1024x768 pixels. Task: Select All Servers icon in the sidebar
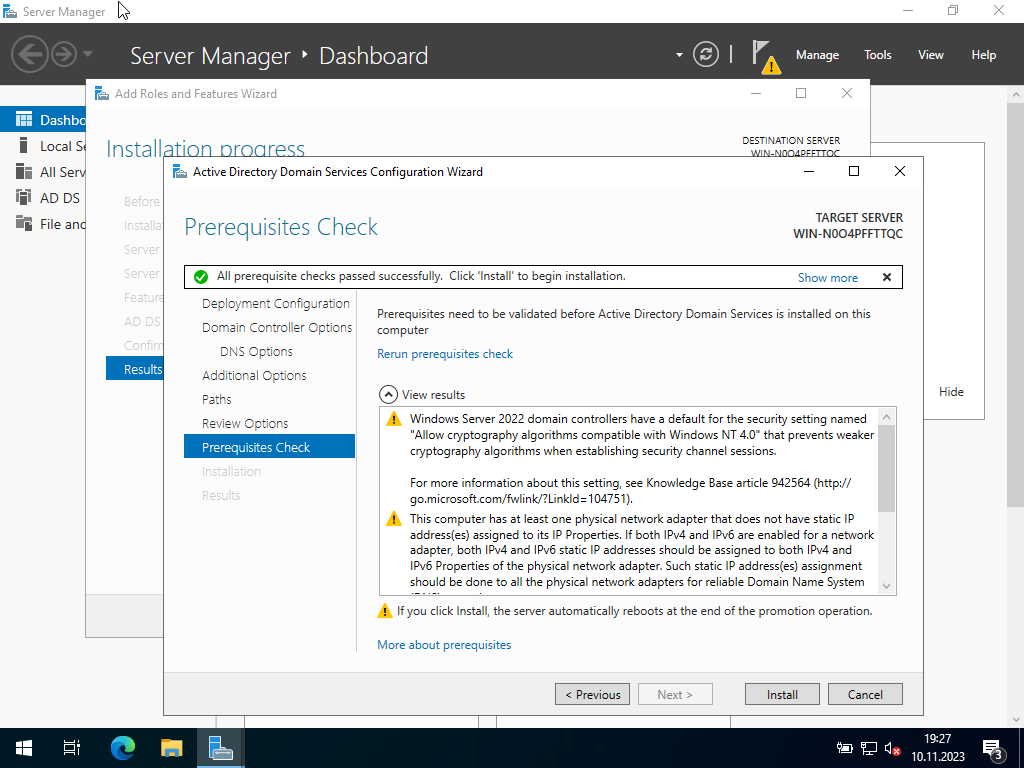coord(24,172)
